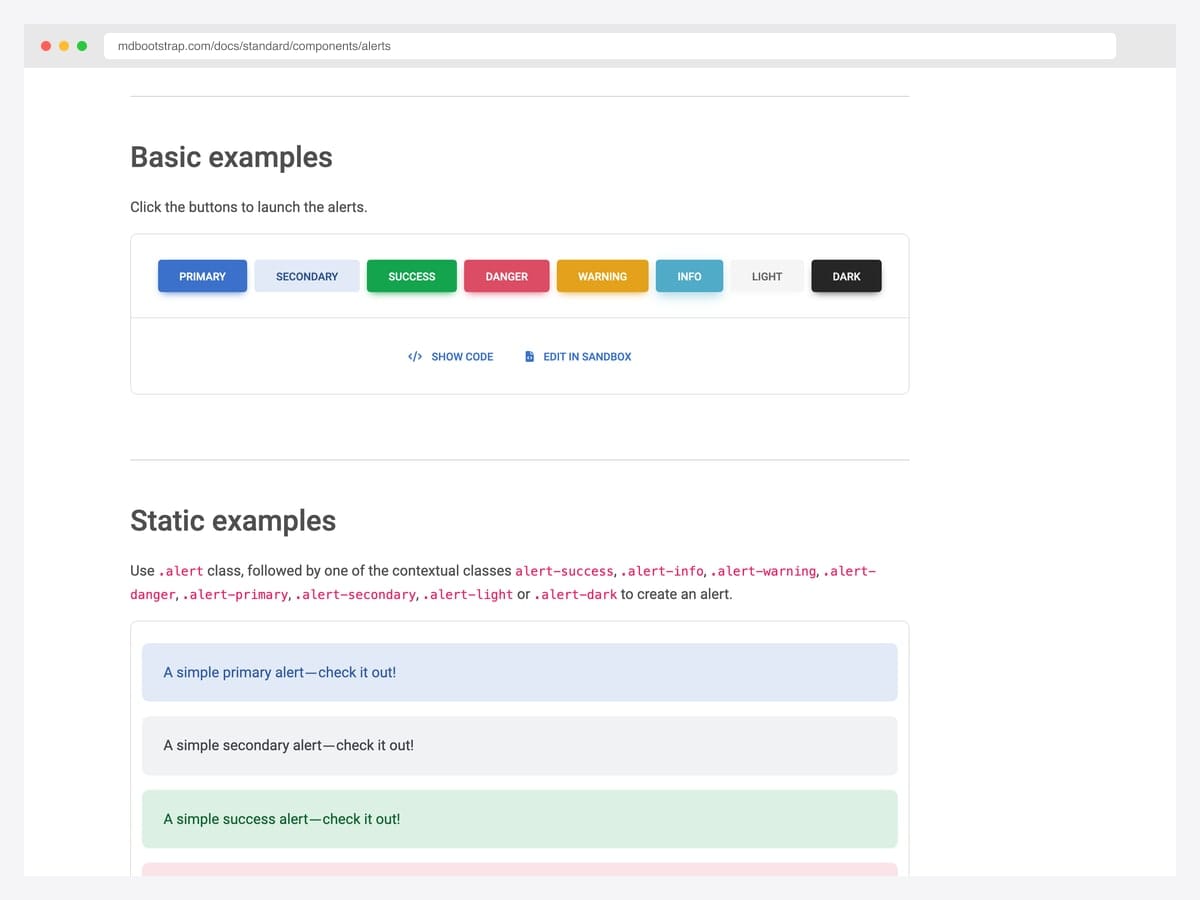Open the EDIT IN SANDBOX link
The image size is (1200, 900).
coord(578,357)
